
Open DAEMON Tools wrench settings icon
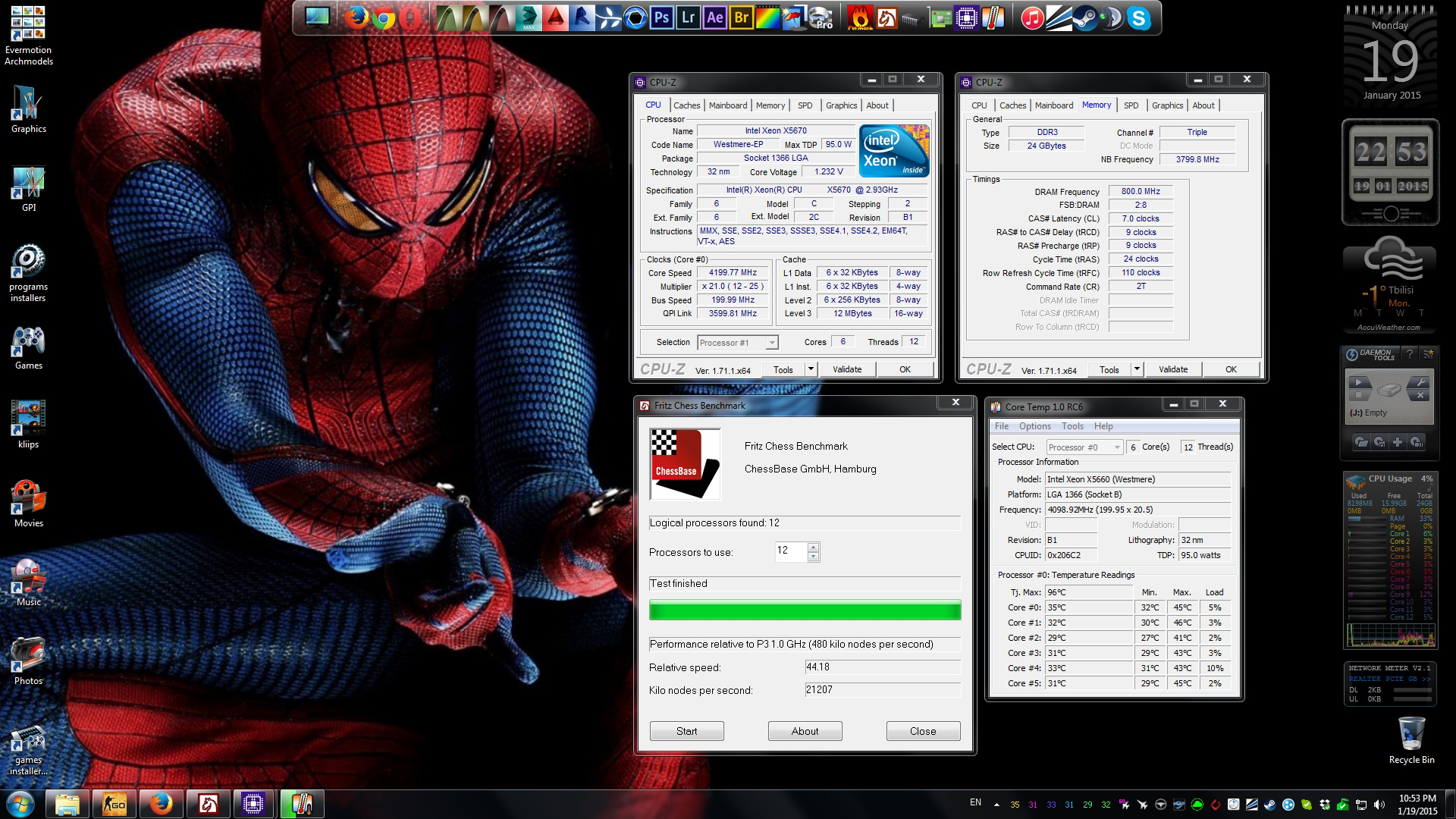[1422, 382]
